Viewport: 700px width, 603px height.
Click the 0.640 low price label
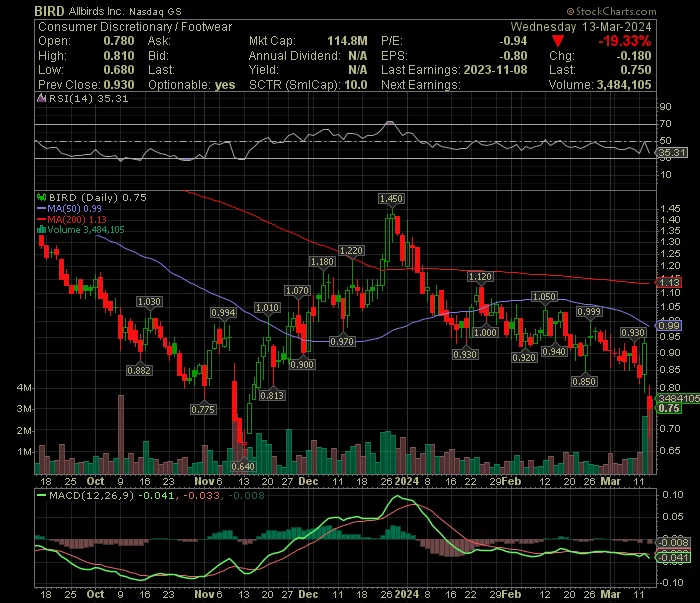[243, 466]
